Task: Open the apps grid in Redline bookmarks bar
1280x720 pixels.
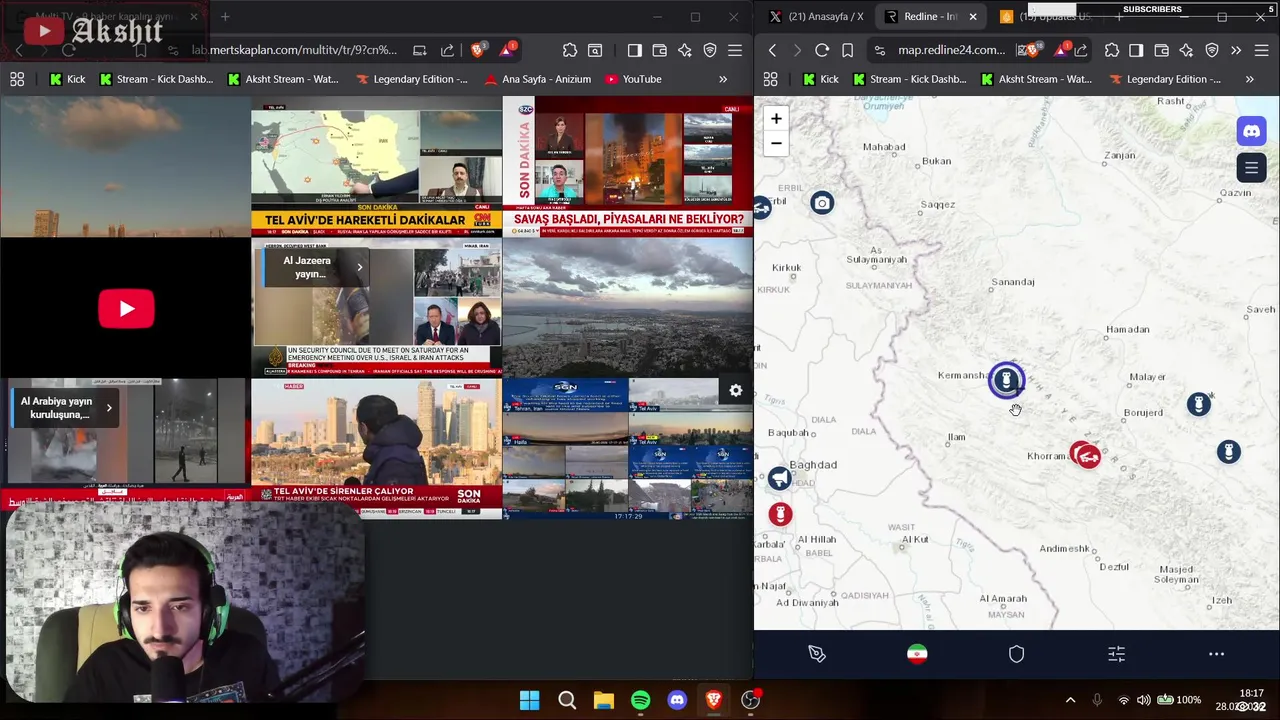Action: [x=770, y=79]
